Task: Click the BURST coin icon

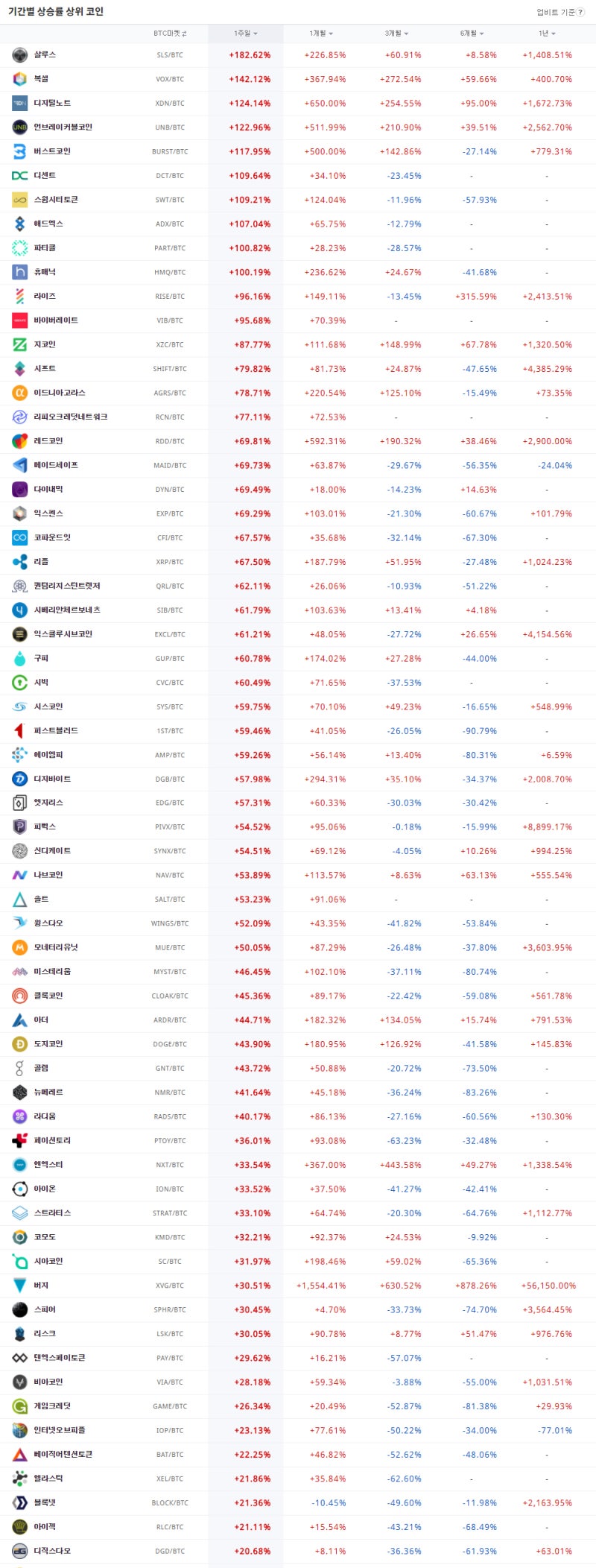Action: click(x=20, y=151)
